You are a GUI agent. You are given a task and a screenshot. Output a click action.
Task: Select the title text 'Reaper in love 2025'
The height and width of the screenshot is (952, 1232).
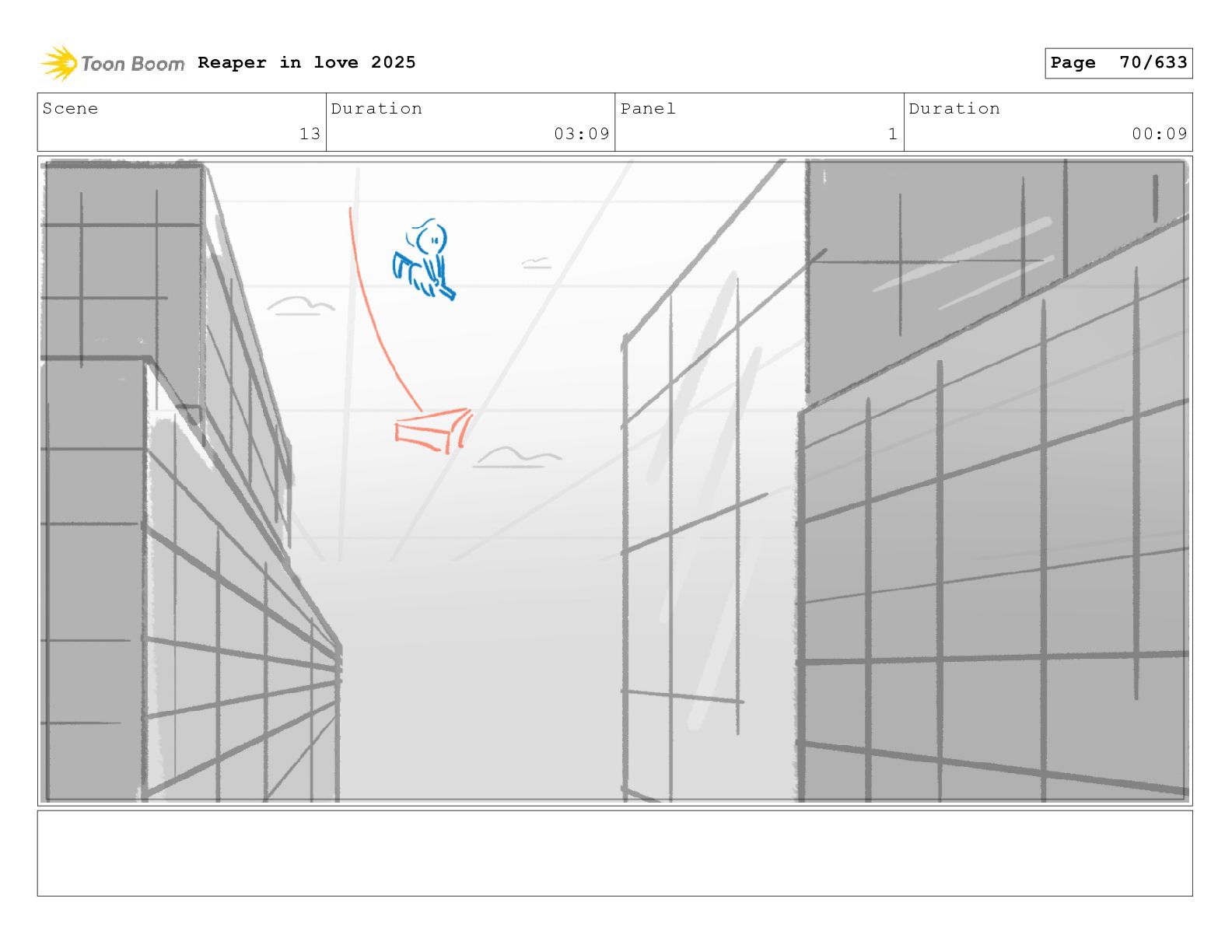(306, 62)
